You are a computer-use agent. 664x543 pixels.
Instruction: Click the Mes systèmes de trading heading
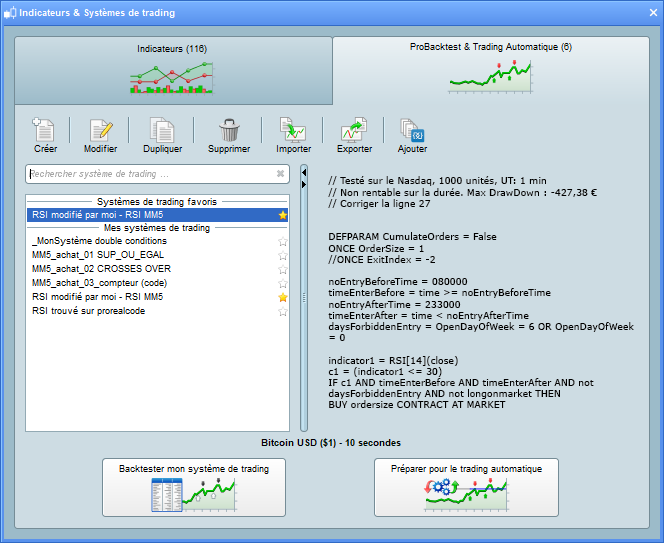pyautogui.click(x=157, y=228)
